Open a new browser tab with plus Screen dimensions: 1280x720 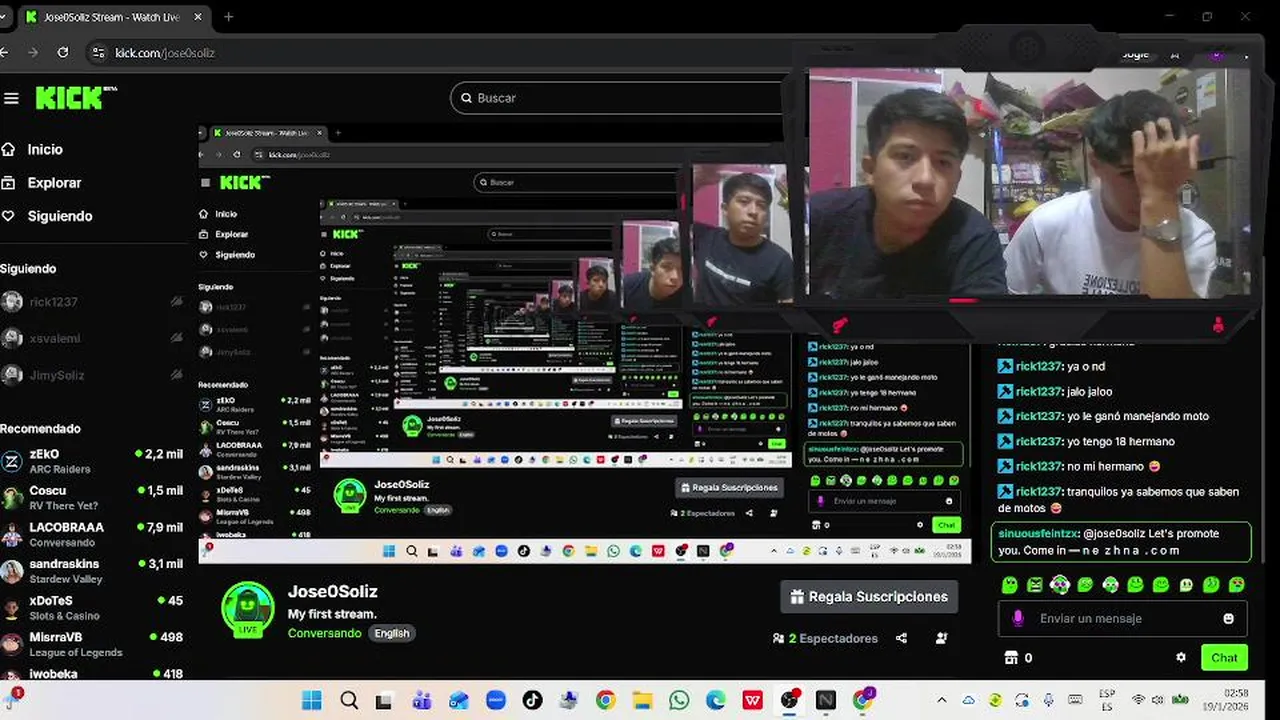pyautogui.click(x=228, y=17)
